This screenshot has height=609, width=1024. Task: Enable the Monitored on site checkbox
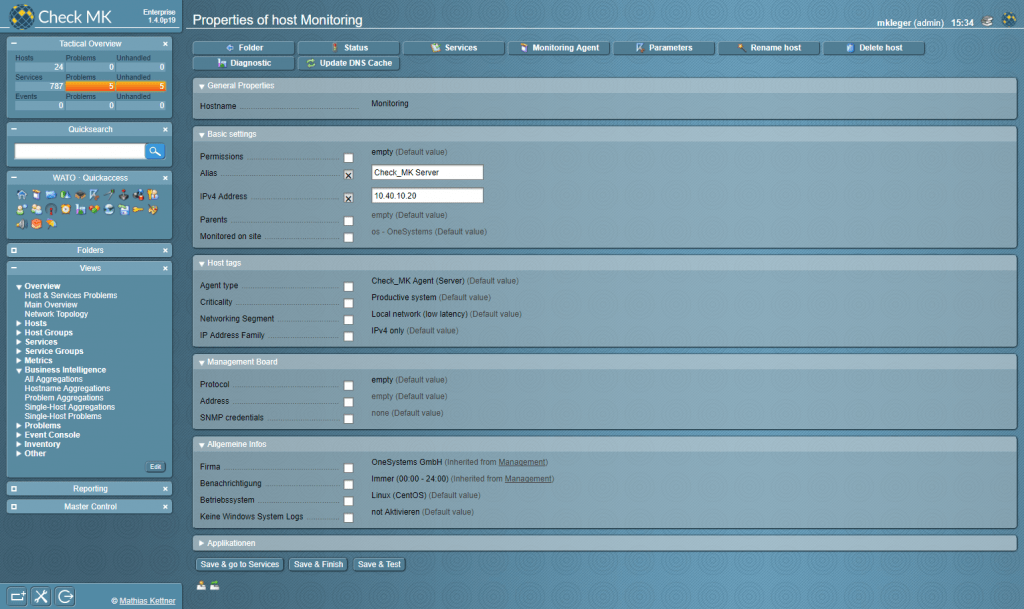coord(348,238)
